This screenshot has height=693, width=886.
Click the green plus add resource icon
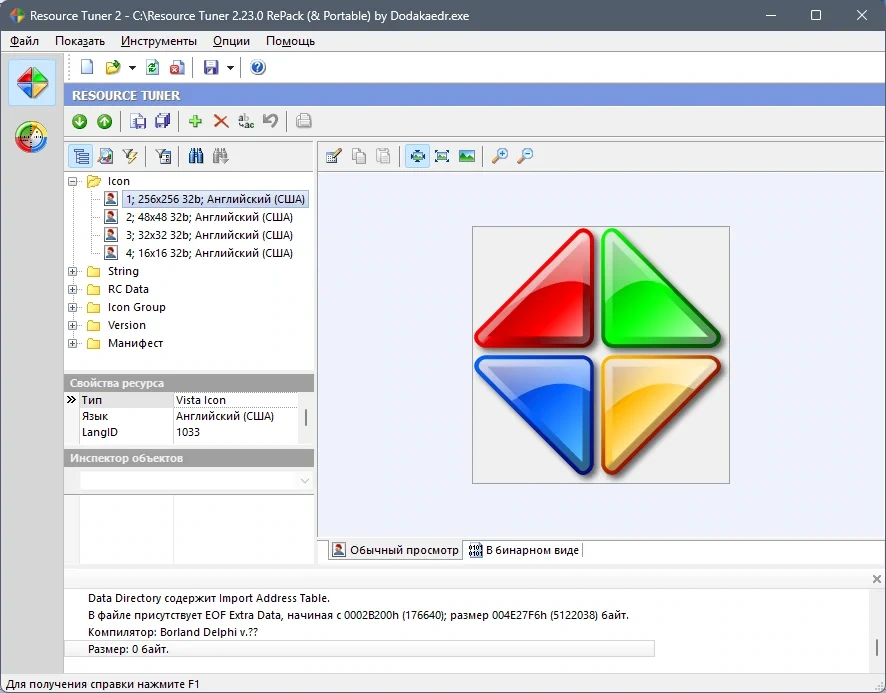(x=196, y=121)
